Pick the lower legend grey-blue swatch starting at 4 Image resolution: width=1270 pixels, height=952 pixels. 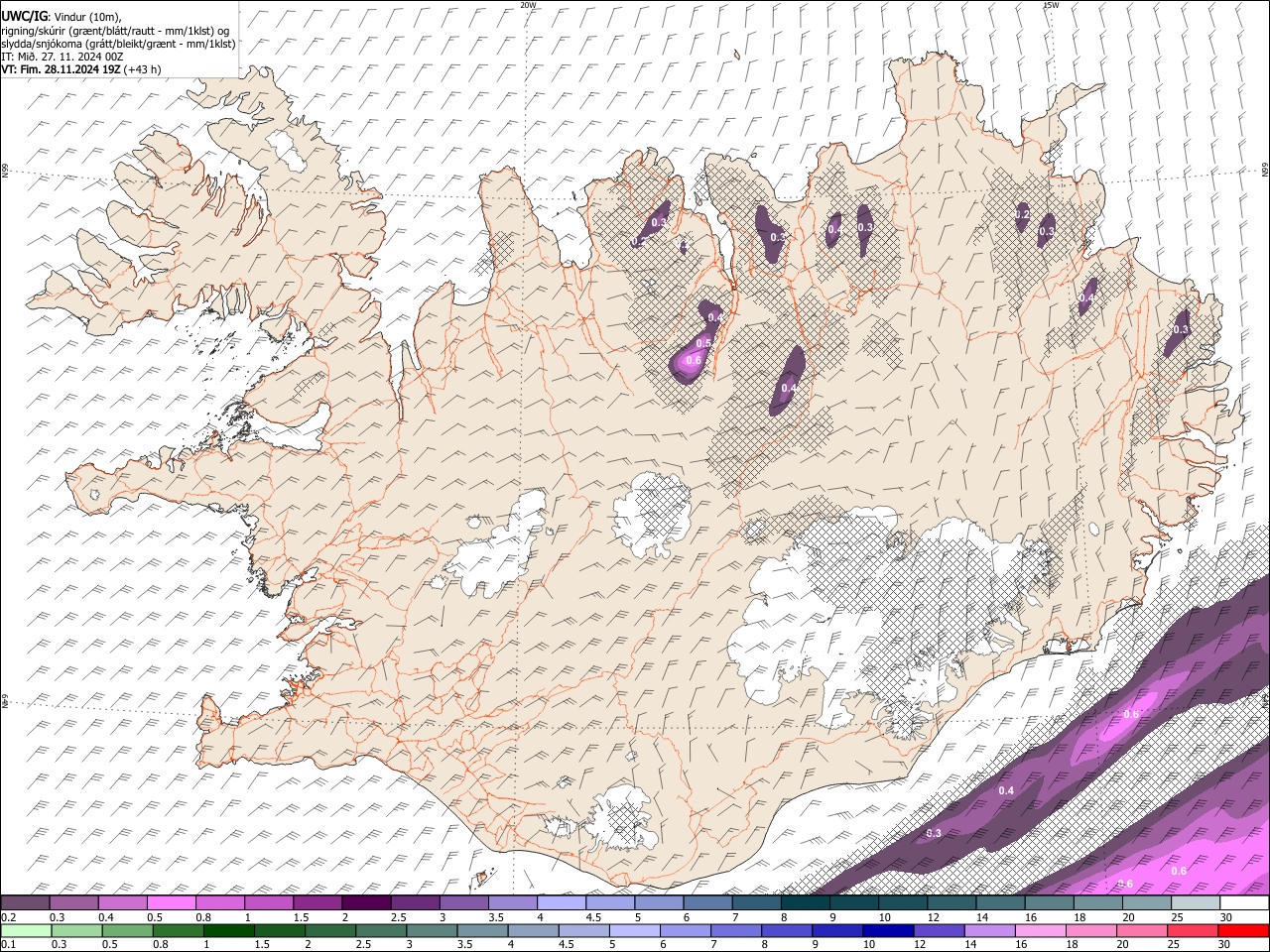[532, 930]
